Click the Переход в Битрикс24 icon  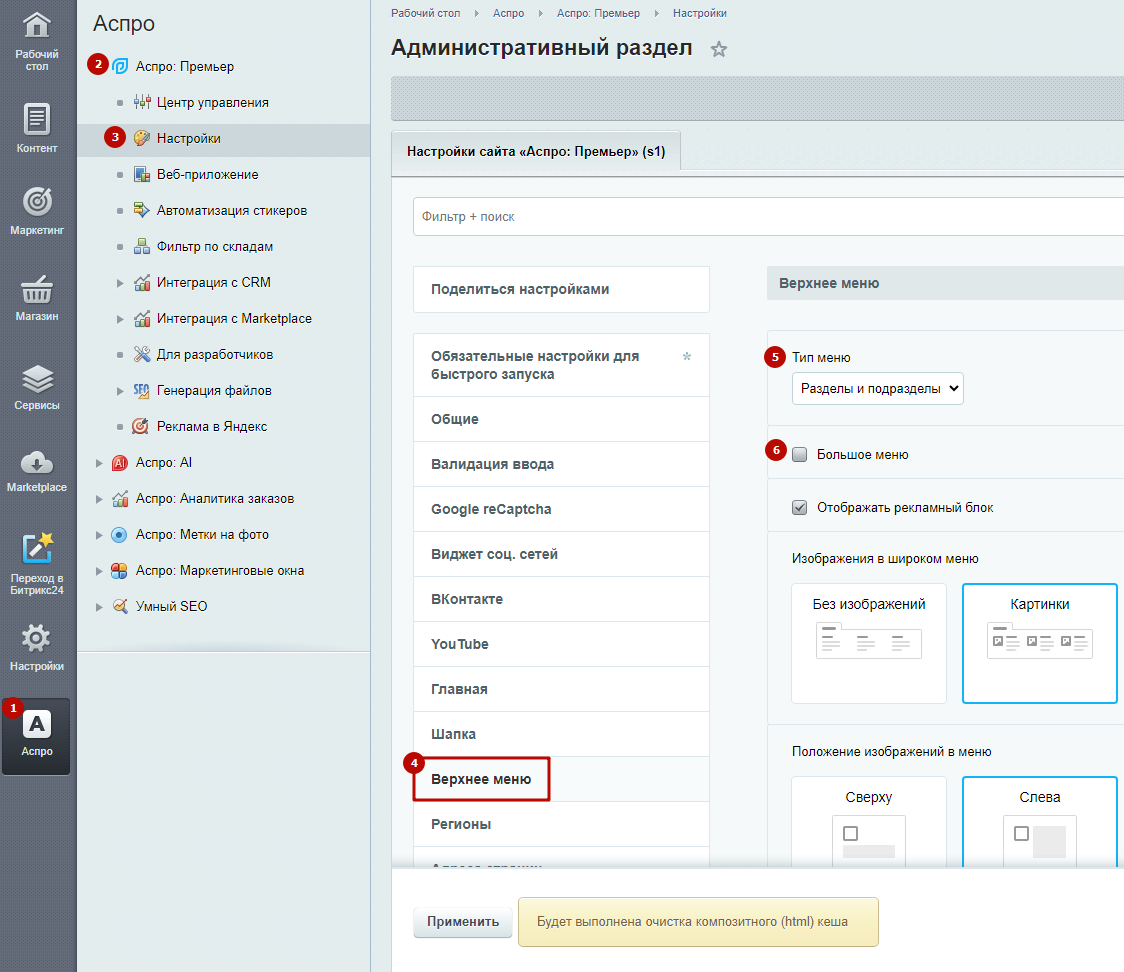pyautogui.click(x=37, y=548)
